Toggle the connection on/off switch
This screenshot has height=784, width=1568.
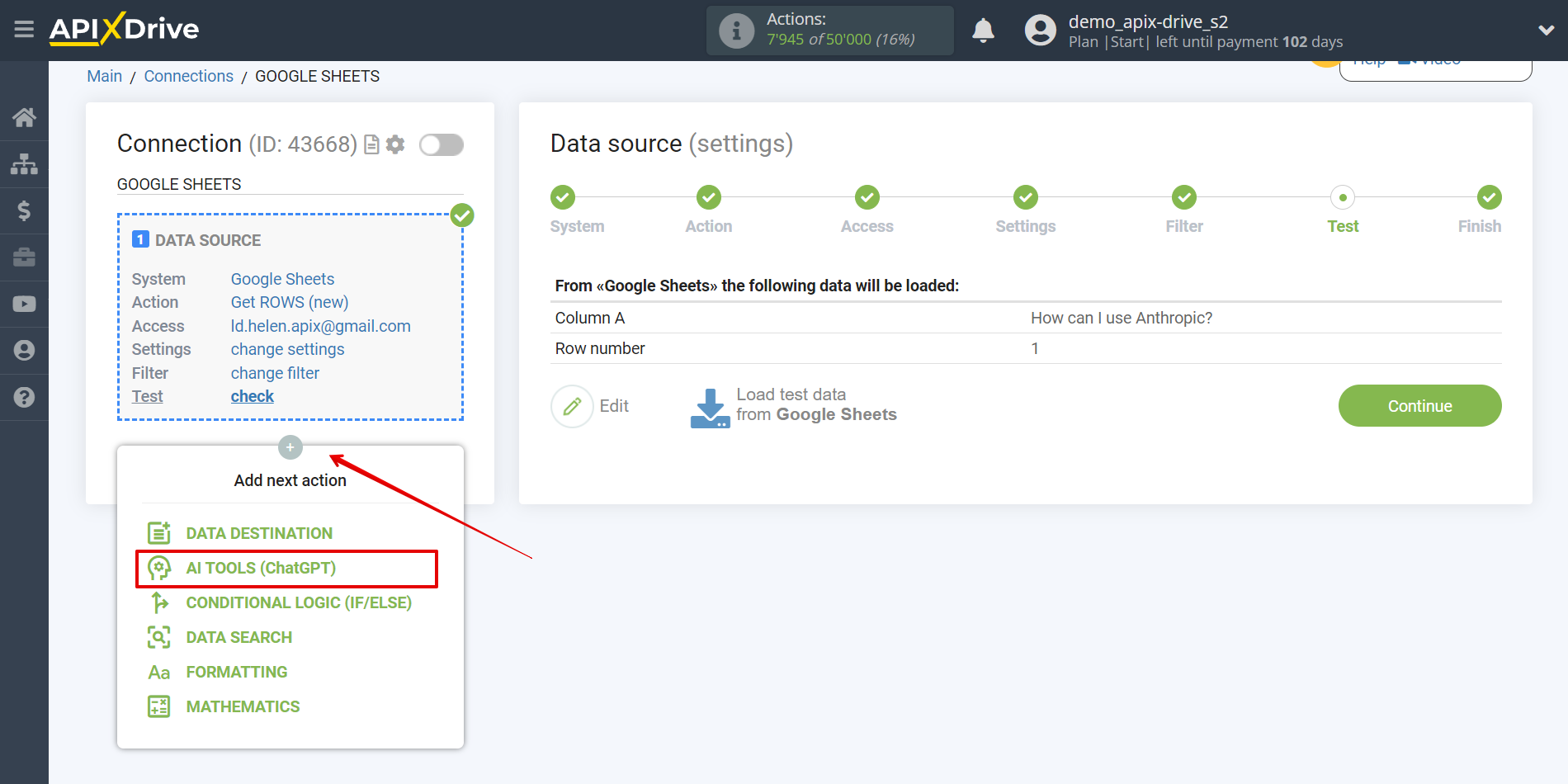point(441,145)
